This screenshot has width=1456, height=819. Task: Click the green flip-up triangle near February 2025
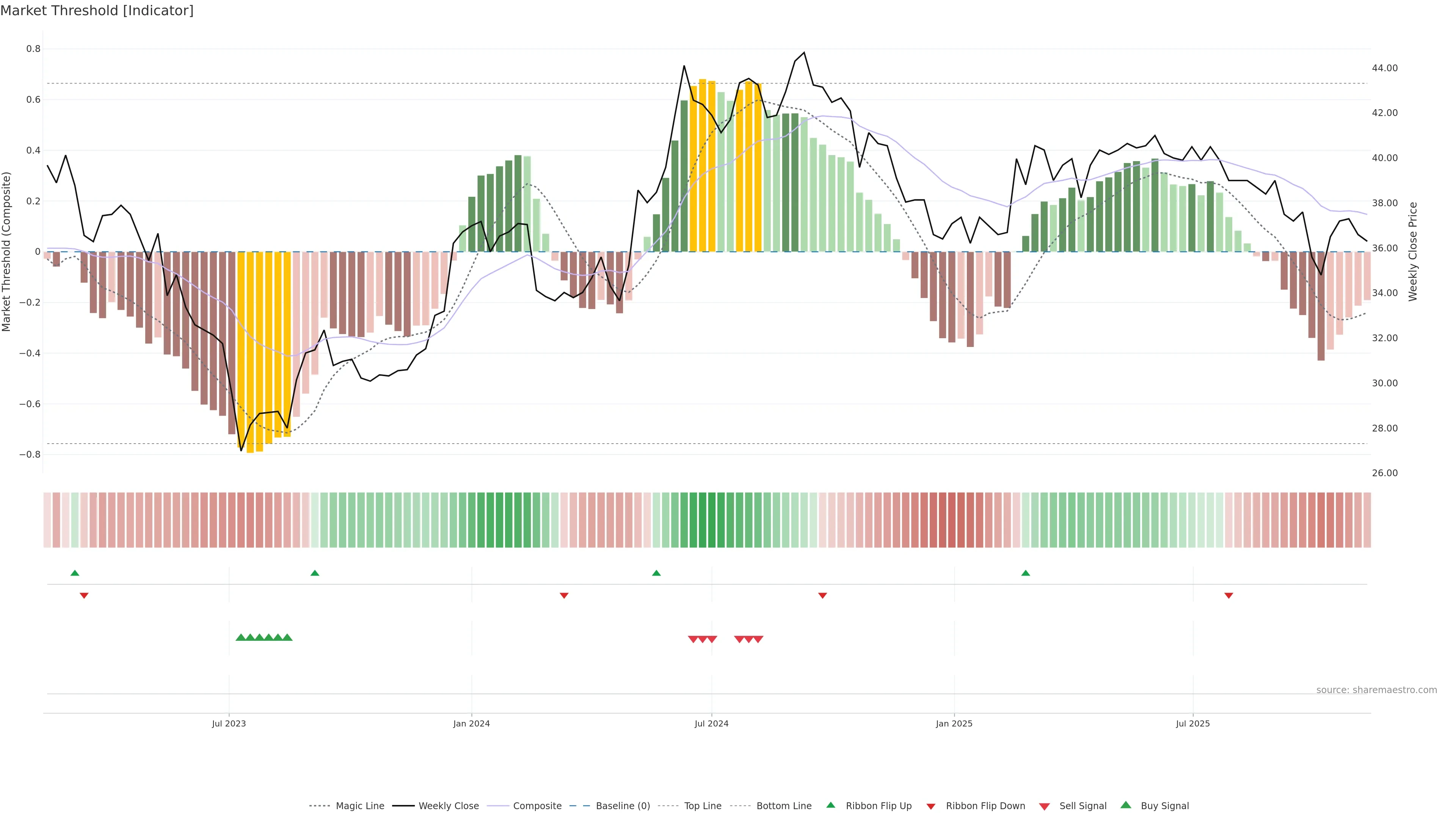pyautogui.click(x=1025, y=573)
